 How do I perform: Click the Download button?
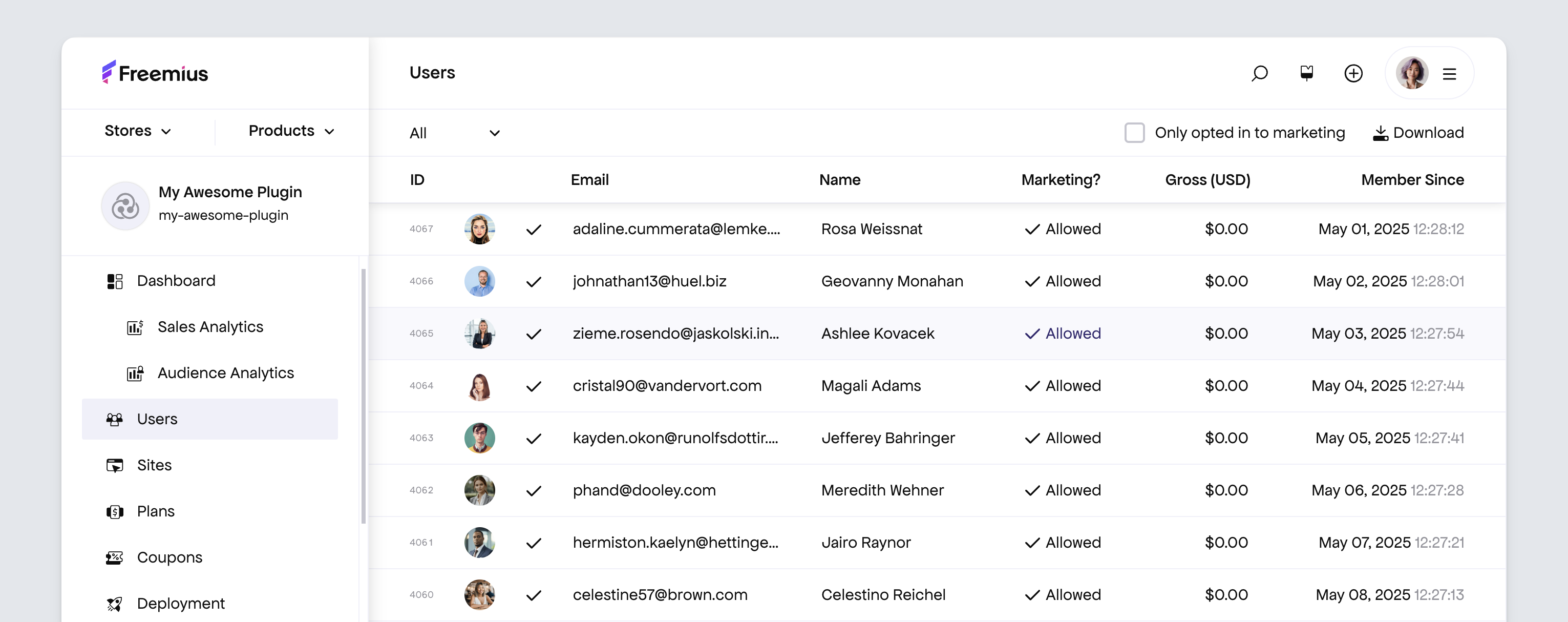1418,133
